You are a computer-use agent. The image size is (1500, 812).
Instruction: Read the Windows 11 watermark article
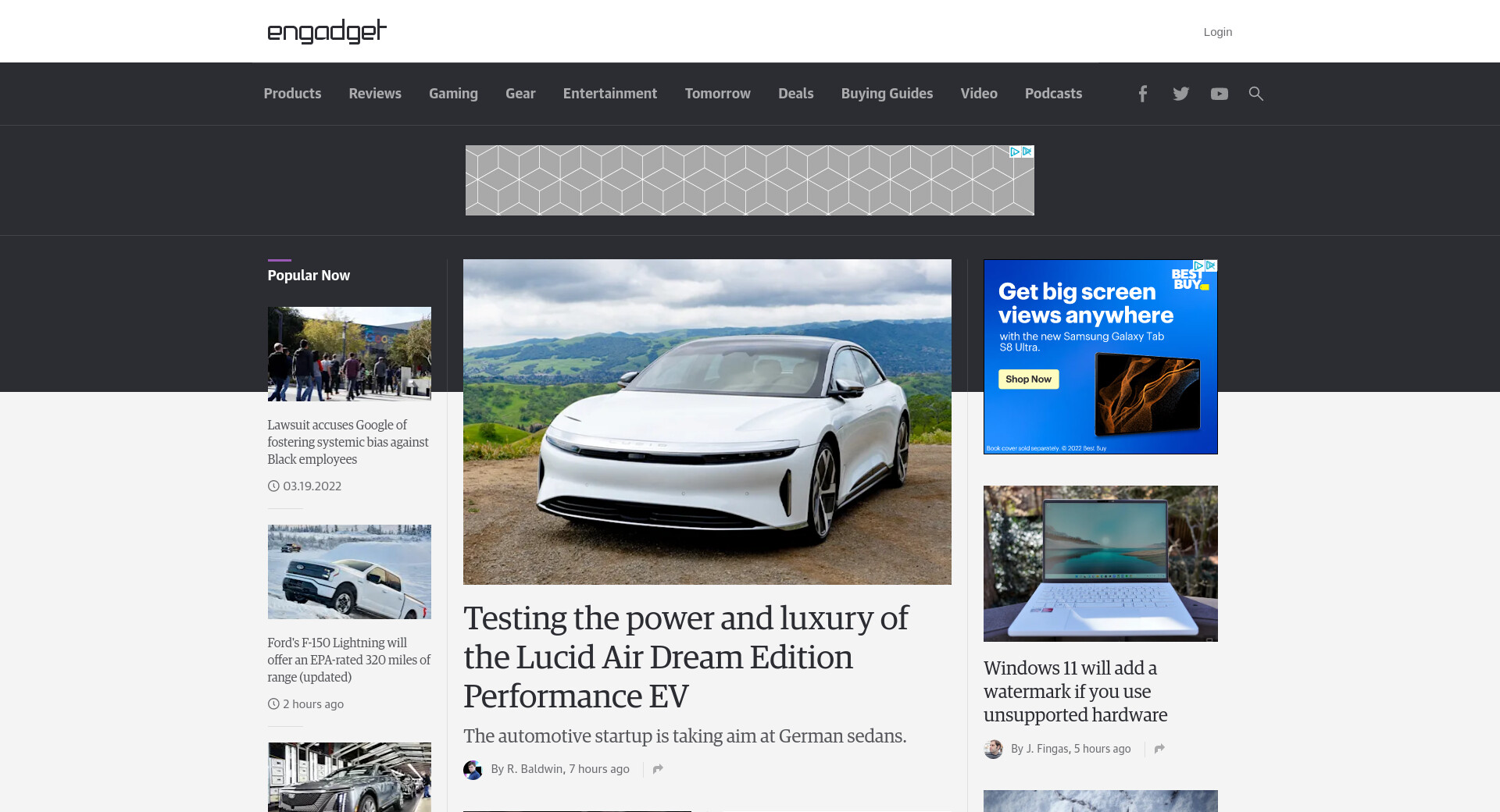[1075, 692]
